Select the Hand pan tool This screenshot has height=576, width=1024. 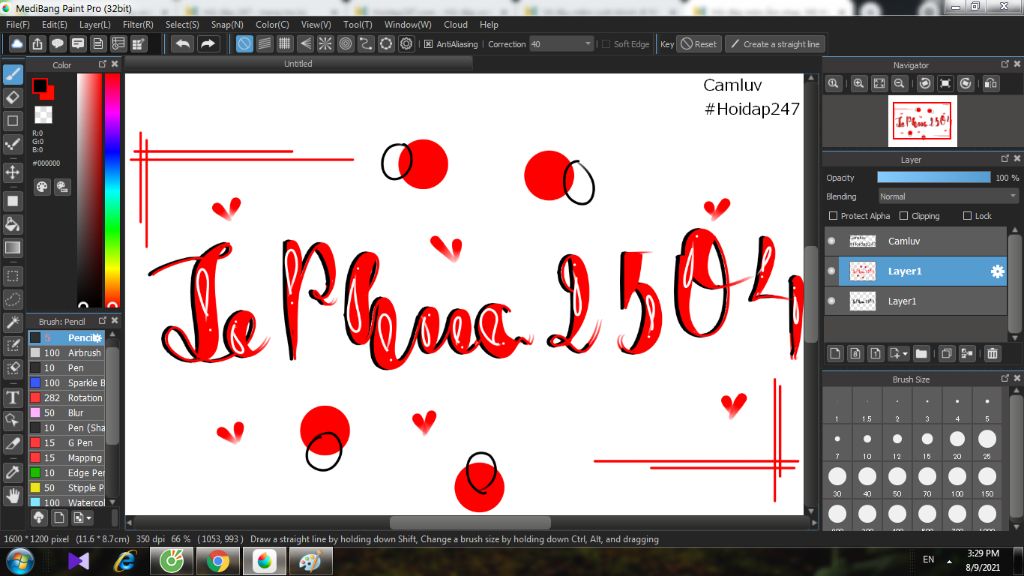12,496
